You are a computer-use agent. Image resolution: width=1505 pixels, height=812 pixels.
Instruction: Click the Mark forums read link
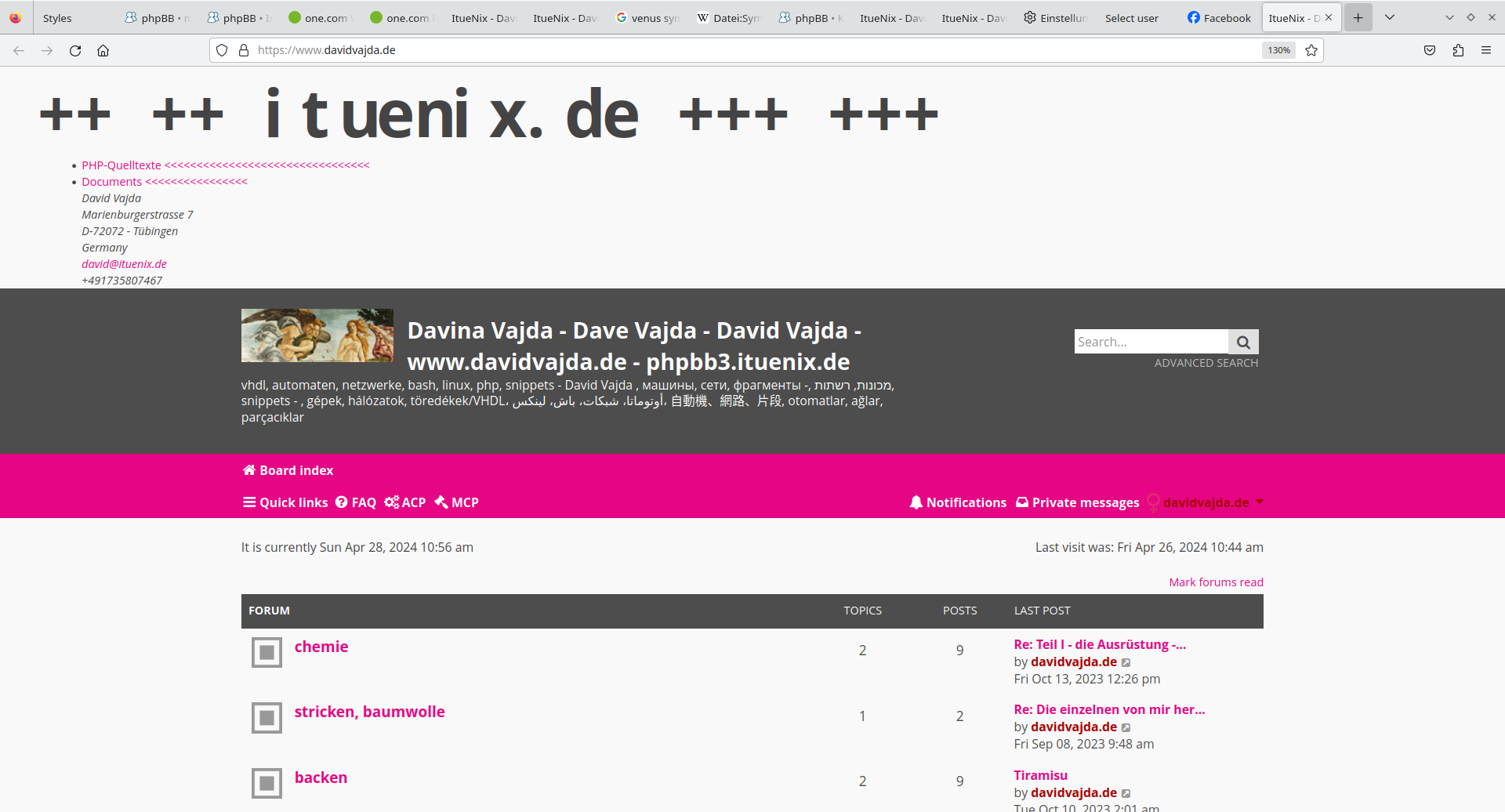pos(1216,582)
